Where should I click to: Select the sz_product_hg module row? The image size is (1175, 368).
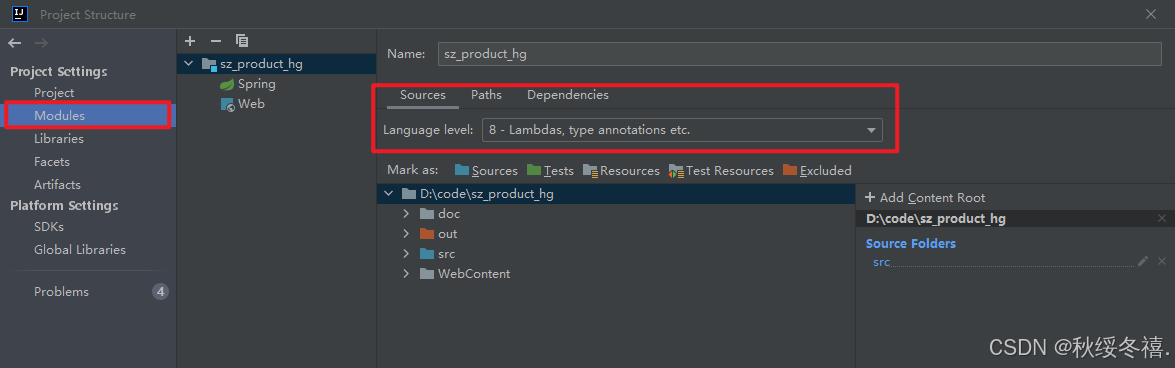(277, 64)
